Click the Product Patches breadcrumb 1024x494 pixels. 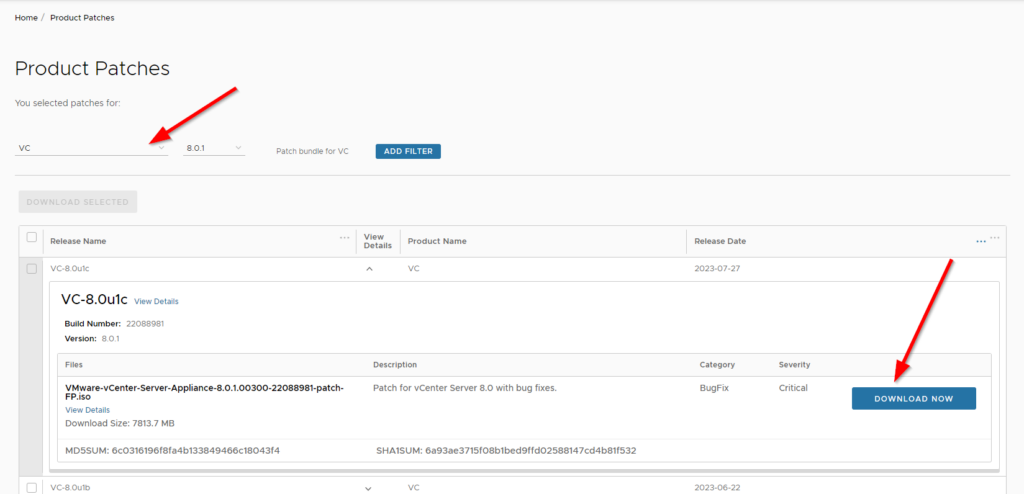(x=82, y=18)
